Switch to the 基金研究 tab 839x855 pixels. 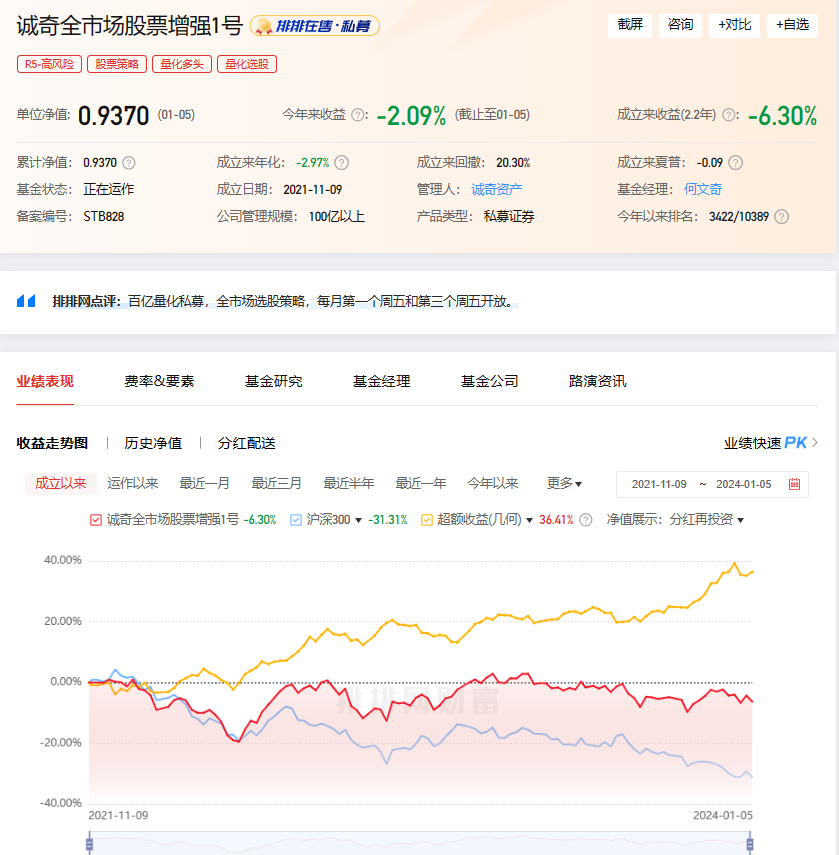coord(274,381)
